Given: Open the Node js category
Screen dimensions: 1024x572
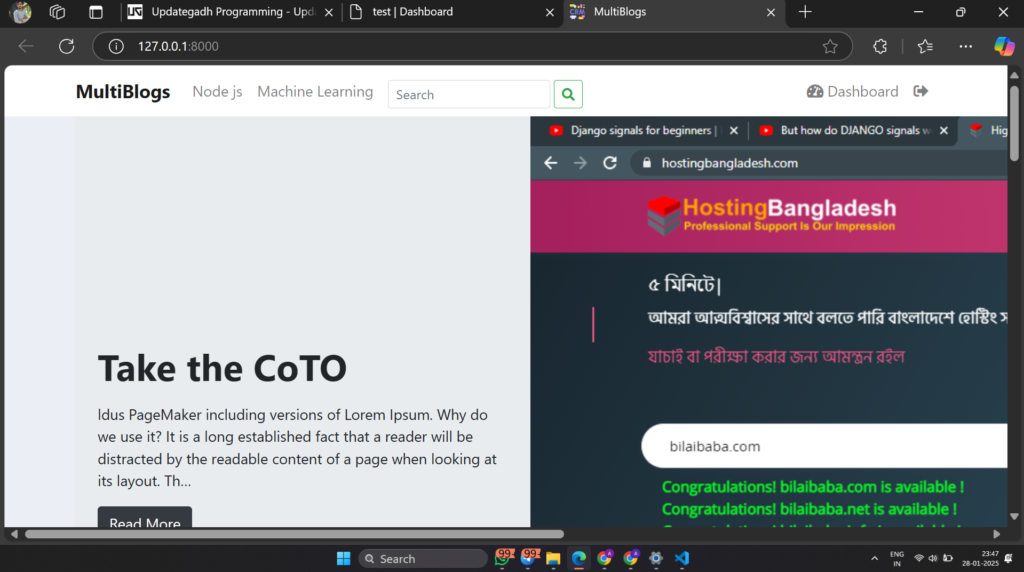Looking at the screenshot, I should [217, 91].
